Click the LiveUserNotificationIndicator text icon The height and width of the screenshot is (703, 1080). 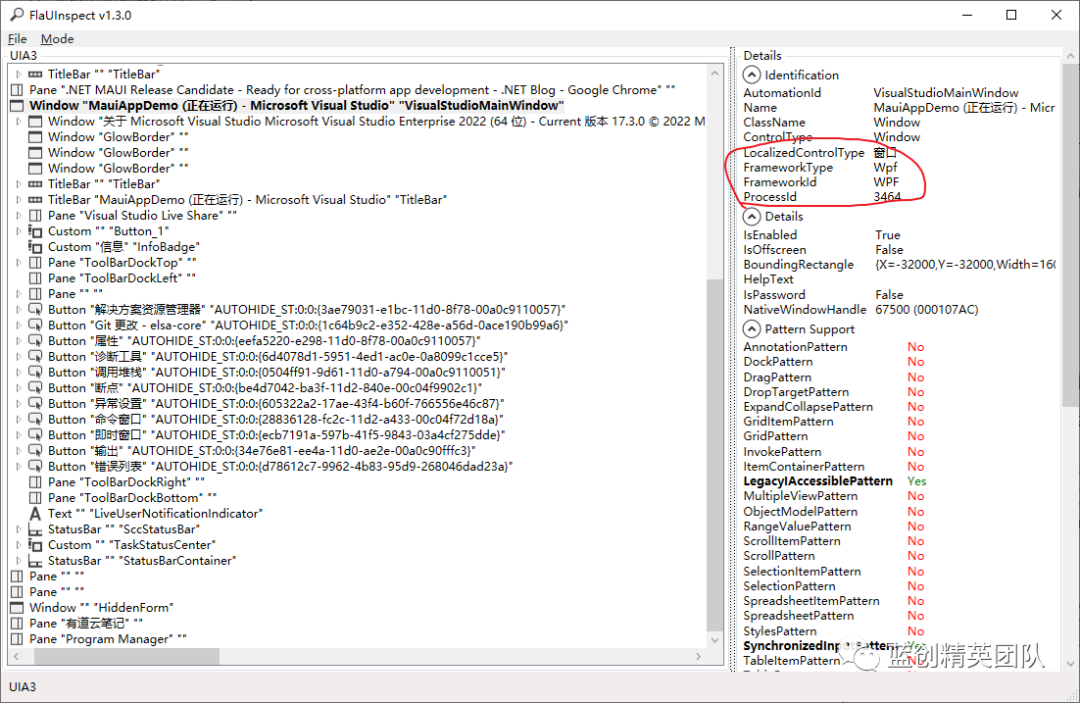click(x=35, y=514)
